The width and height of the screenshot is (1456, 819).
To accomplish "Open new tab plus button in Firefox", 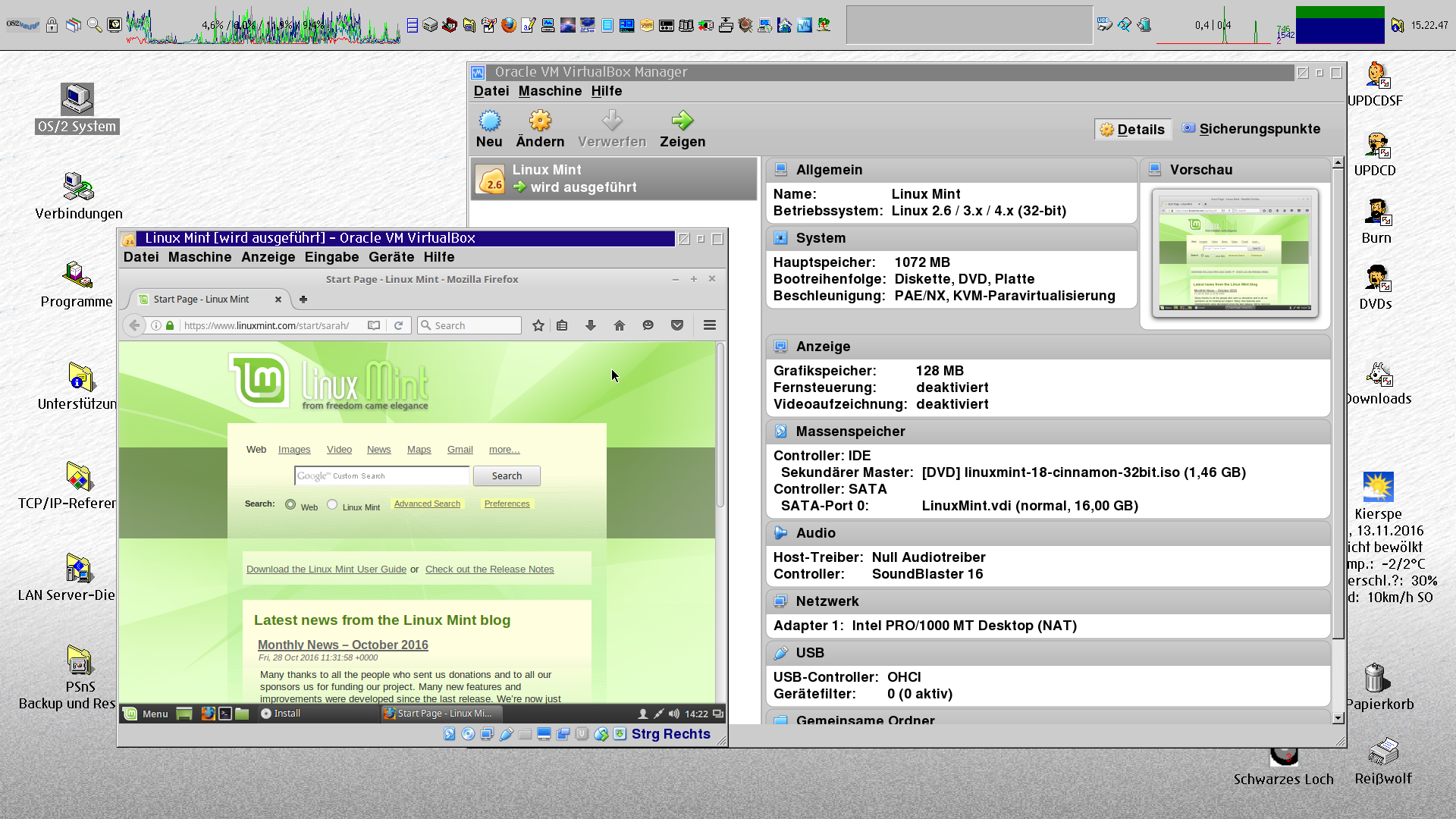I will pos(303,300).
